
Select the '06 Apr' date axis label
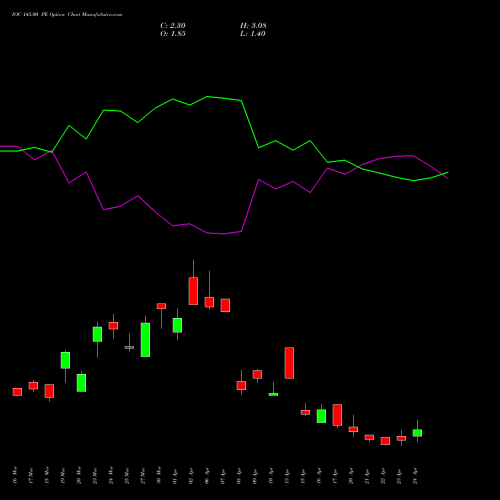coord(207,475)
